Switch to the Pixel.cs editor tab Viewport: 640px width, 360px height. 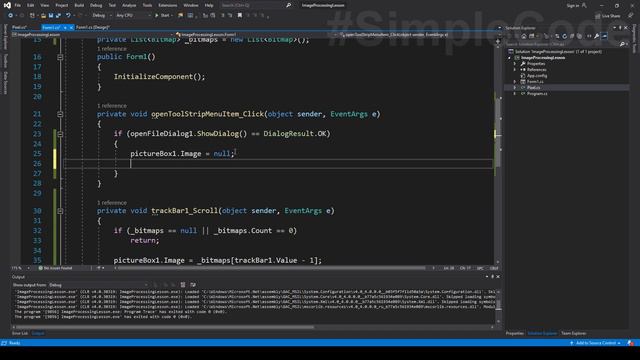tap(19, 27)
